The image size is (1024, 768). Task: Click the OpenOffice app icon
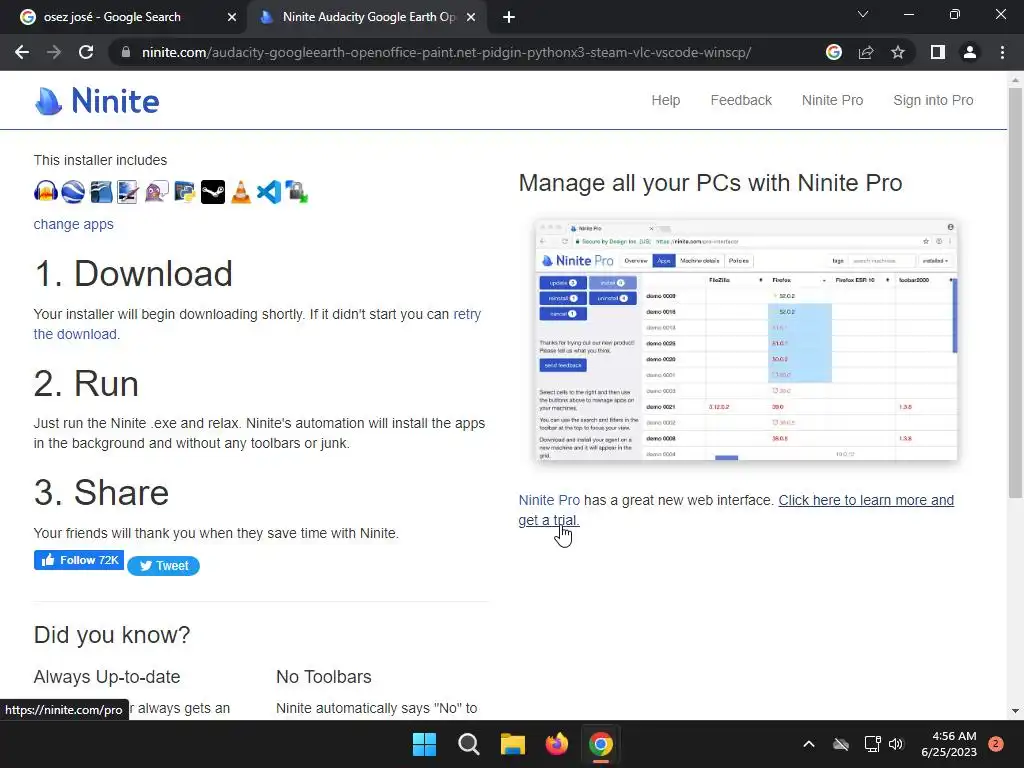101,192
